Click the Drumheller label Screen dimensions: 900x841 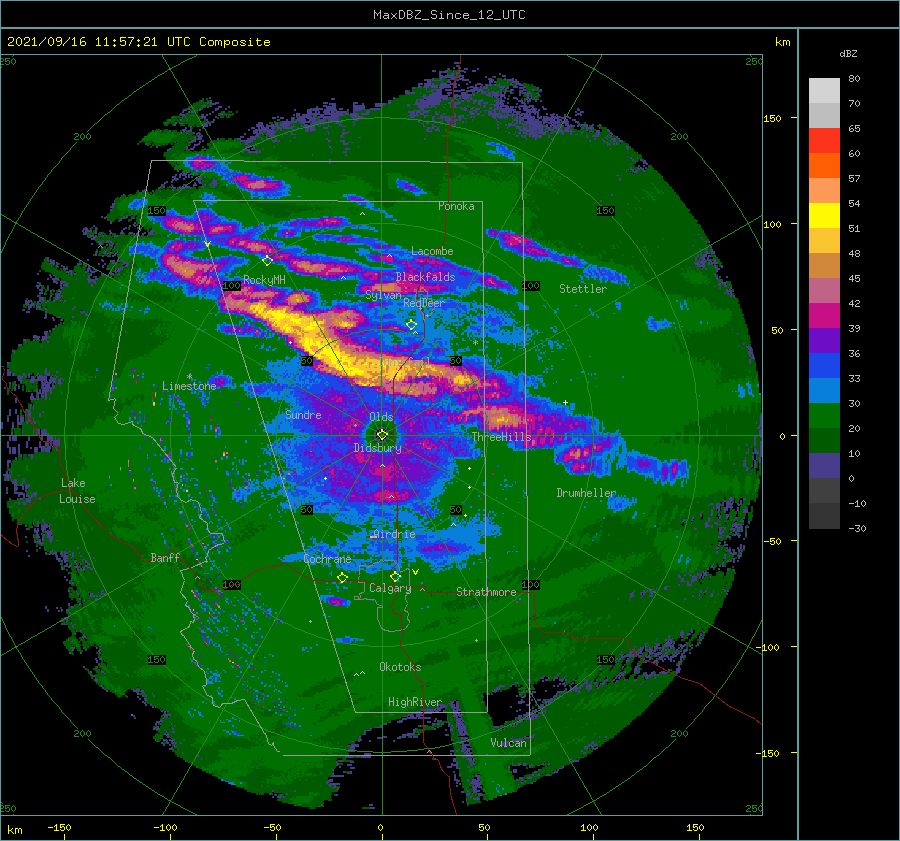[x=586, y=493]
